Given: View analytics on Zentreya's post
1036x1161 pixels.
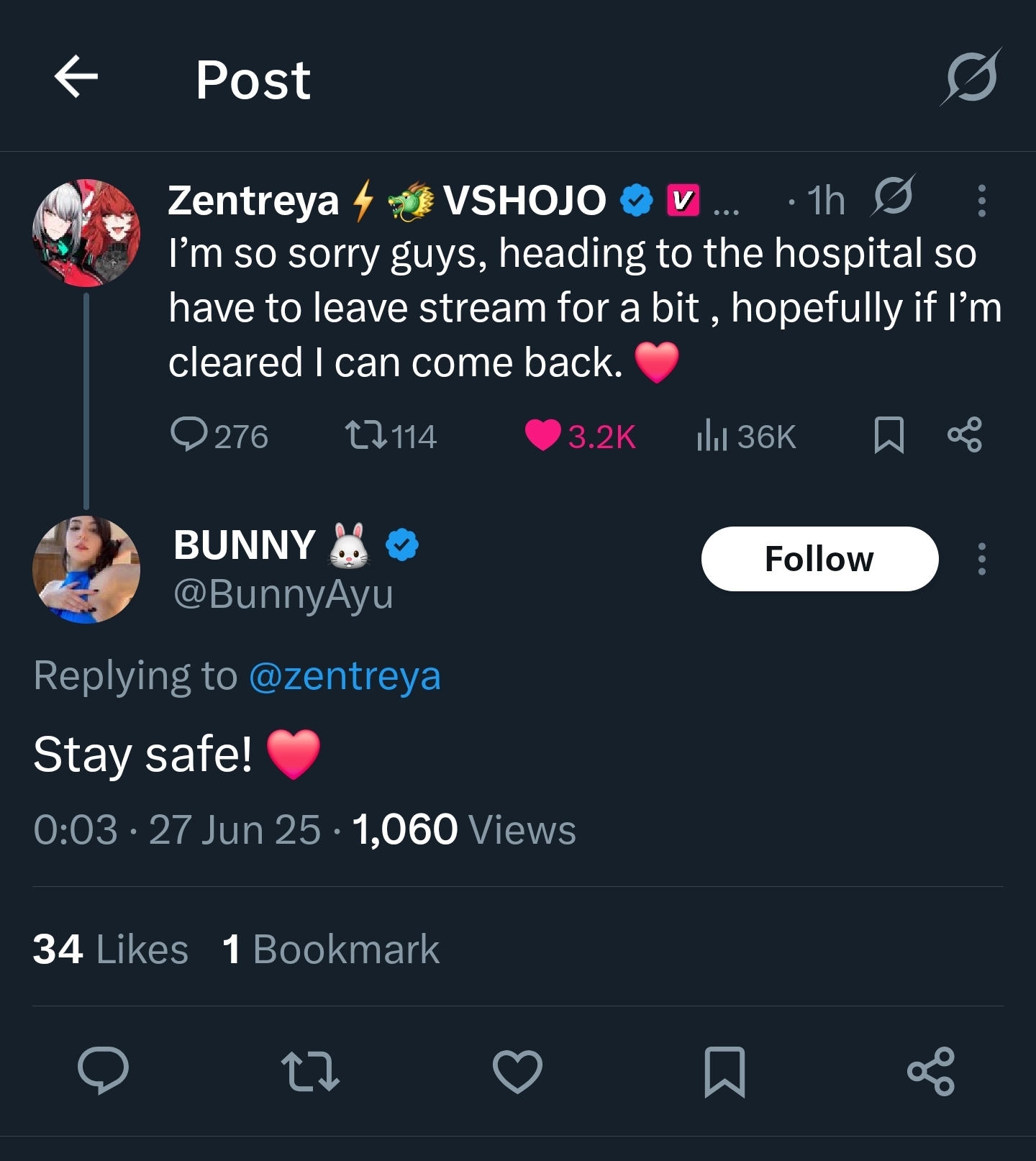Looking at the screenshot, I should (713, 436).
